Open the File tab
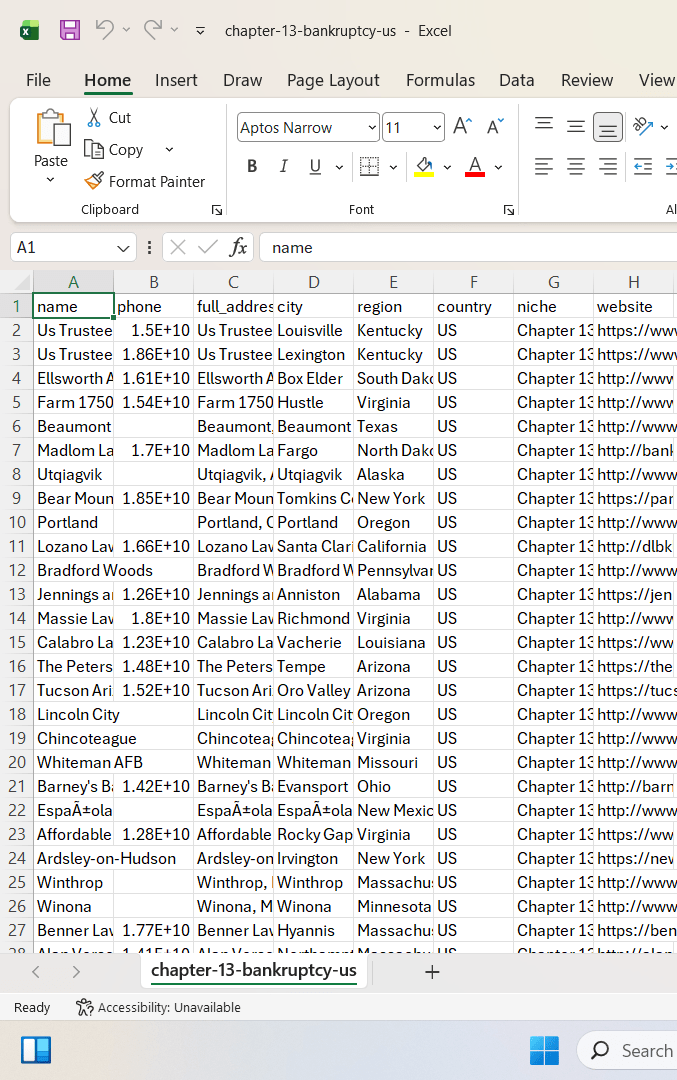The height and width of the screenshot is (1080, 677). pyautogui.click(x=39, y=80)
